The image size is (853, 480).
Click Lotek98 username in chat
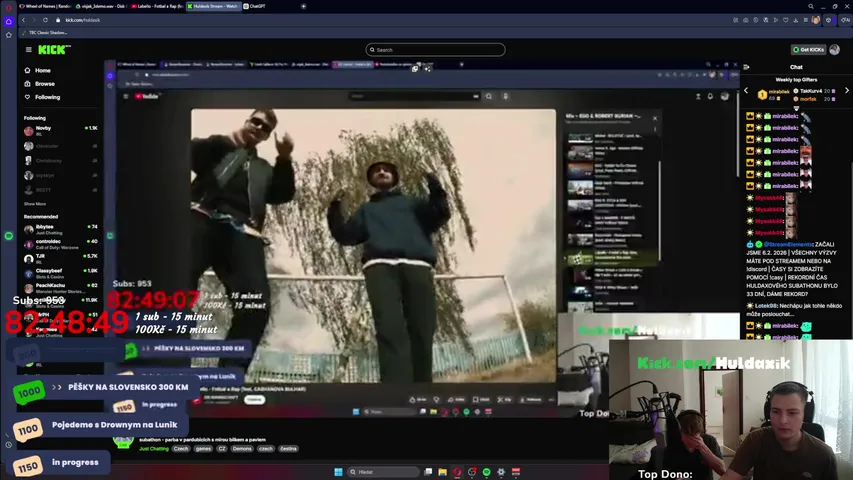tap(766, 306)
